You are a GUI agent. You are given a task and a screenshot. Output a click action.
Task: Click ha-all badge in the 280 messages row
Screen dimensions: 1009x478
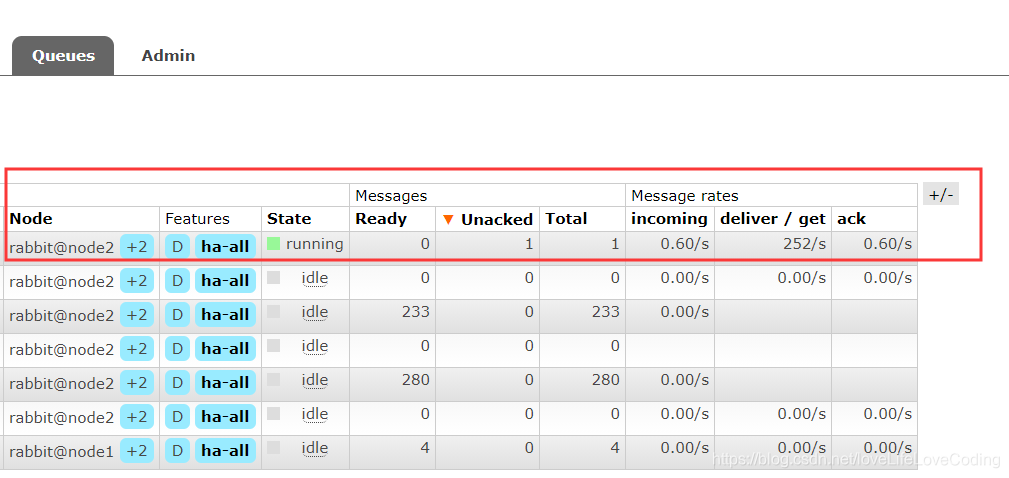pyautogui.click(x=225, y=383)
